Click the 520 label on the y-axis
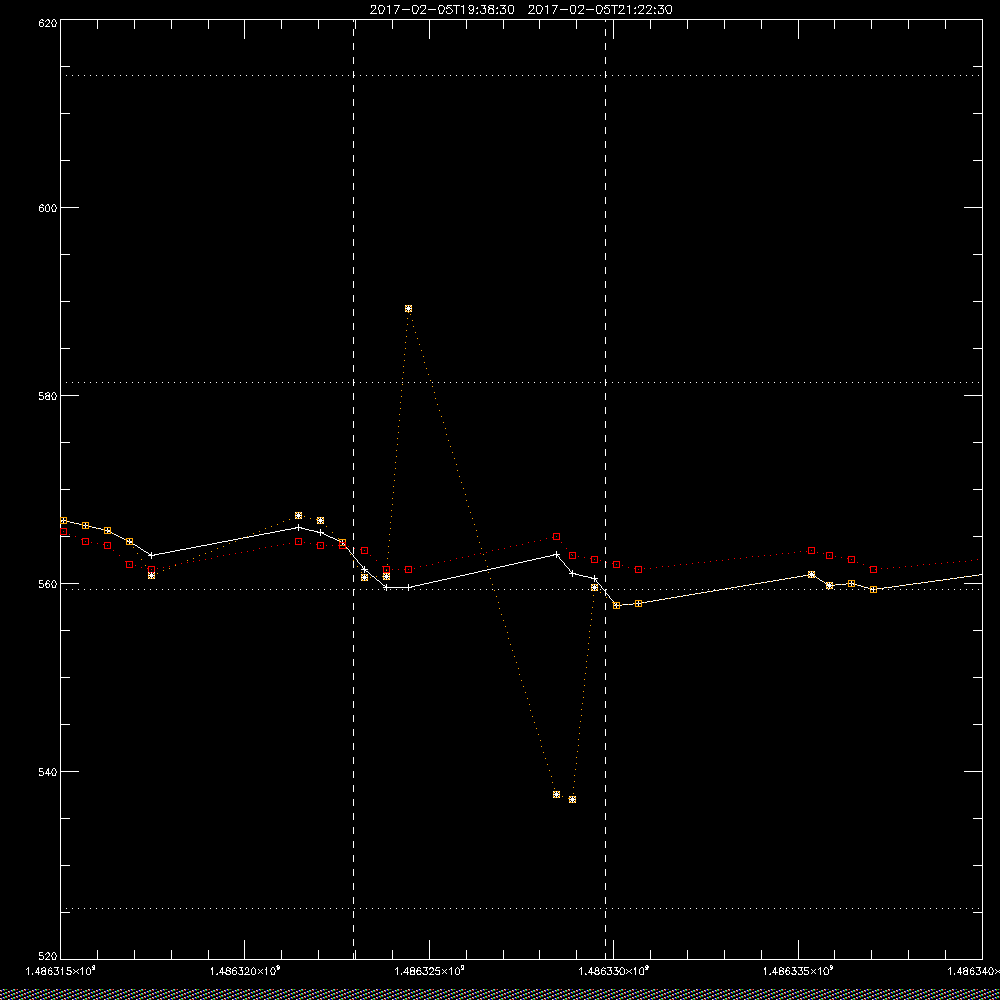This screenshot has height=1000, width=1000. 48,957
